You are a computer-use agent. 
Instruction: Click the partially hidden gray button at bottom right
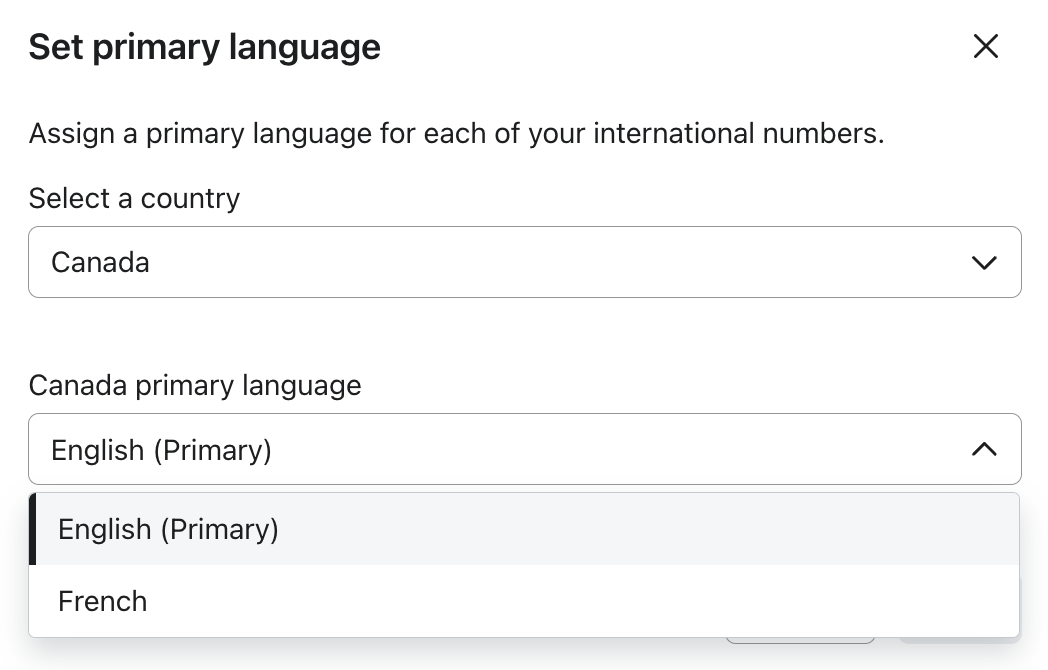click(x=960, y=640)
